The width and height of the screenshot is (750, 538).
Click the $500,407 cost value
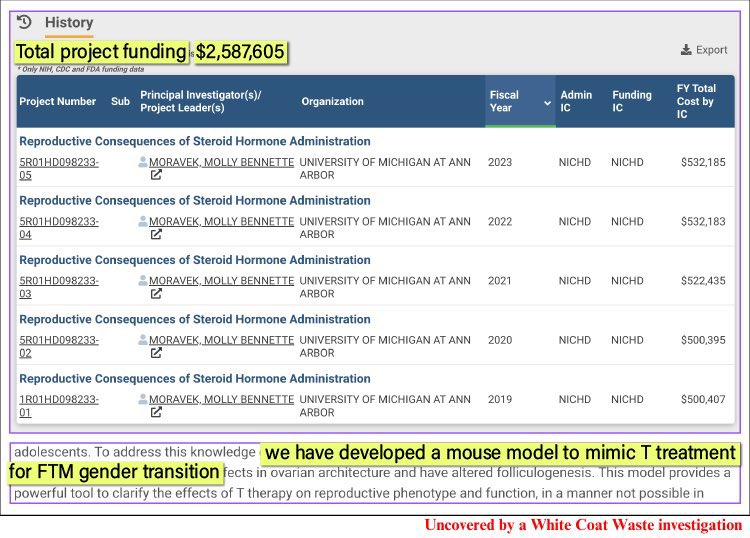pos(703,399)
